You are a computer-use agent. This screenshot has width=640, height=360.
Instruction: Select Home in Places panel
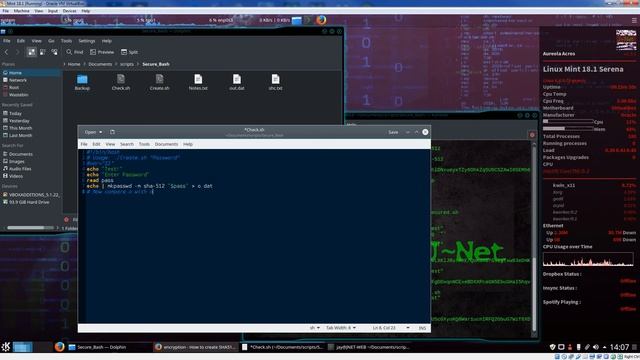[31, 73]
